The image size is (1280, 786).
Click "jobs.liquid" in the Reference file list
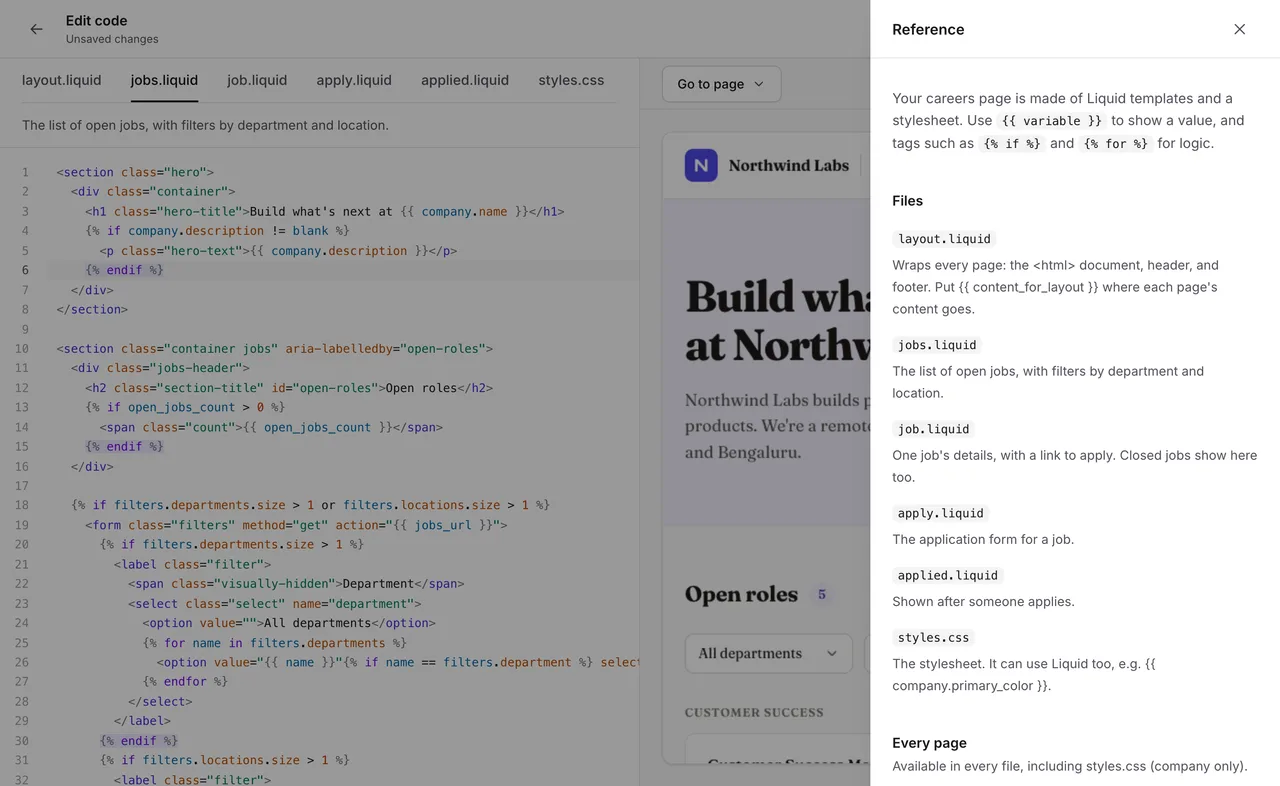coord(937,345)
